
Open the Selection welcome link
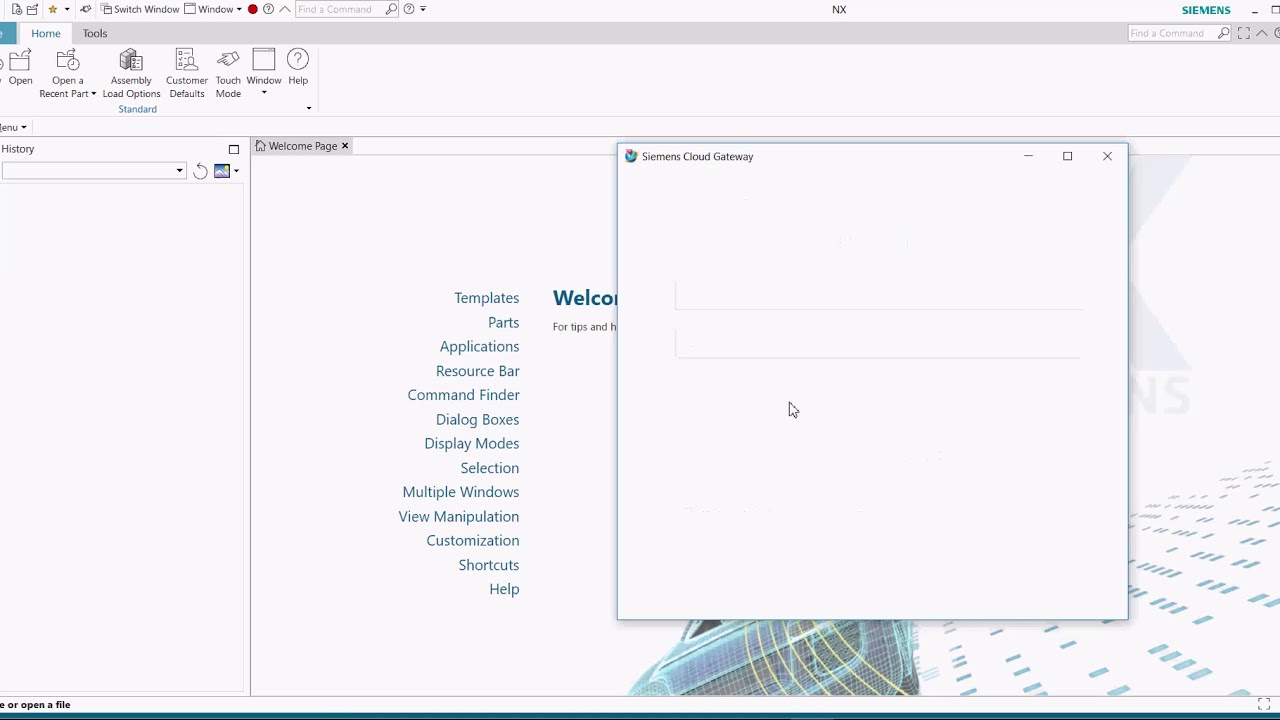point(489,468)
